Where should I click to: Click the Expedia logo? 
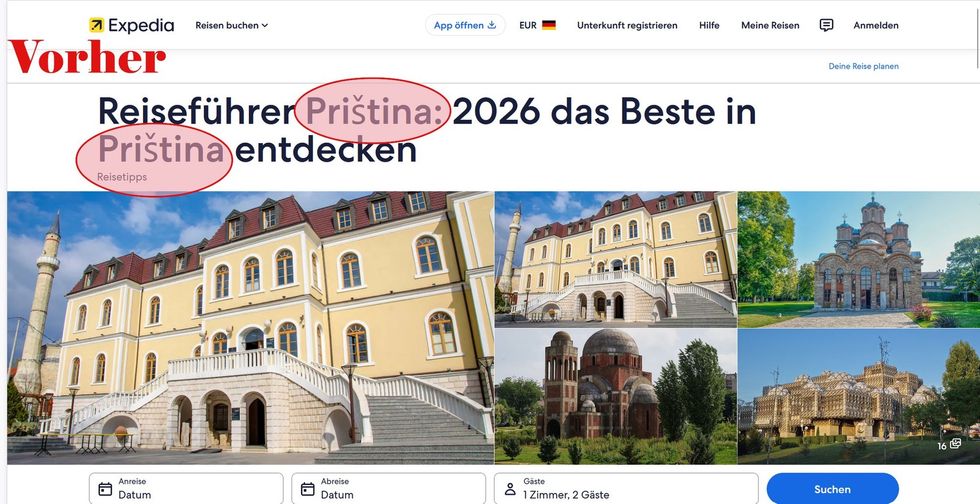pos(131,25)
